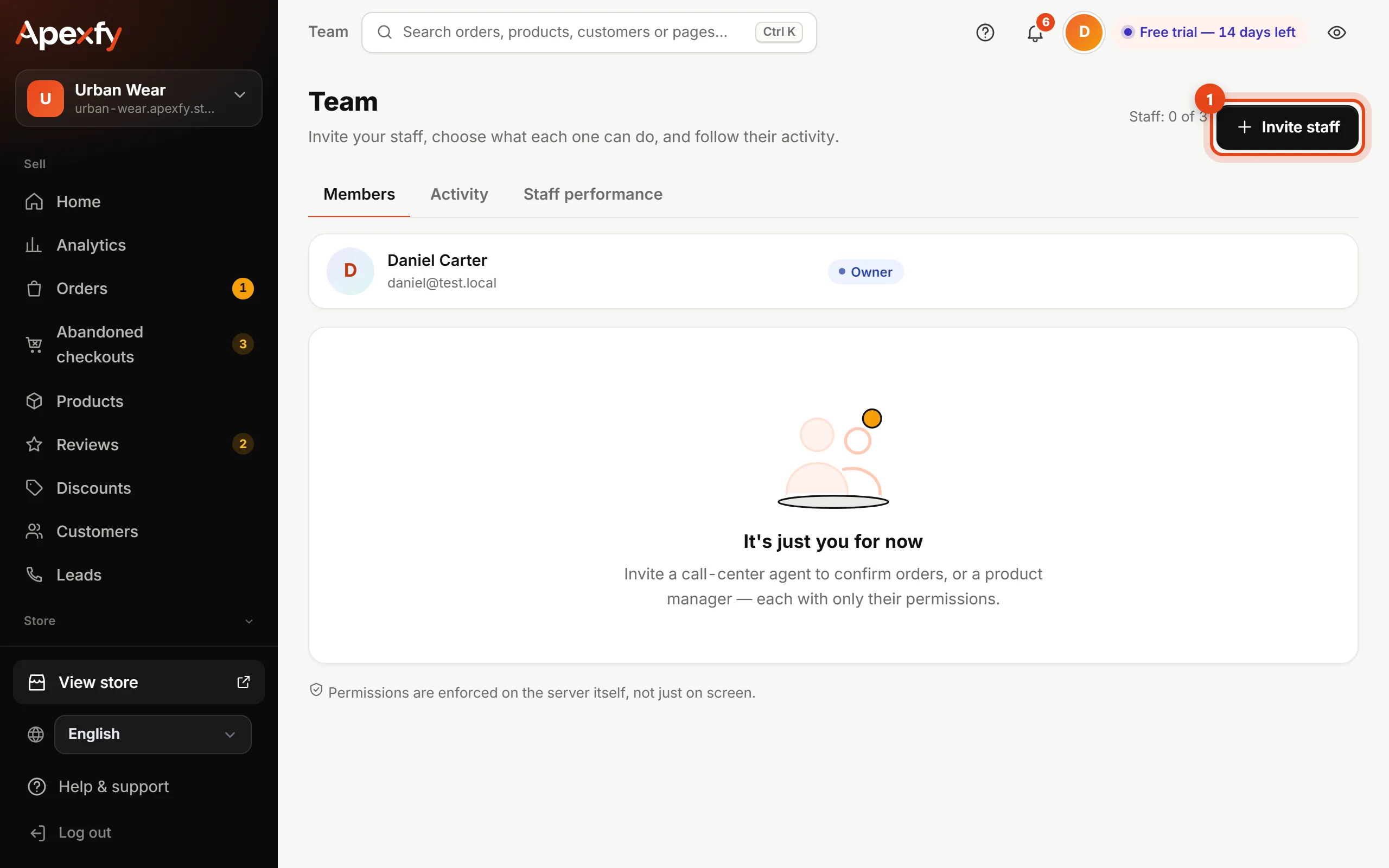Switch to Staff performance tab

point(593,194)
